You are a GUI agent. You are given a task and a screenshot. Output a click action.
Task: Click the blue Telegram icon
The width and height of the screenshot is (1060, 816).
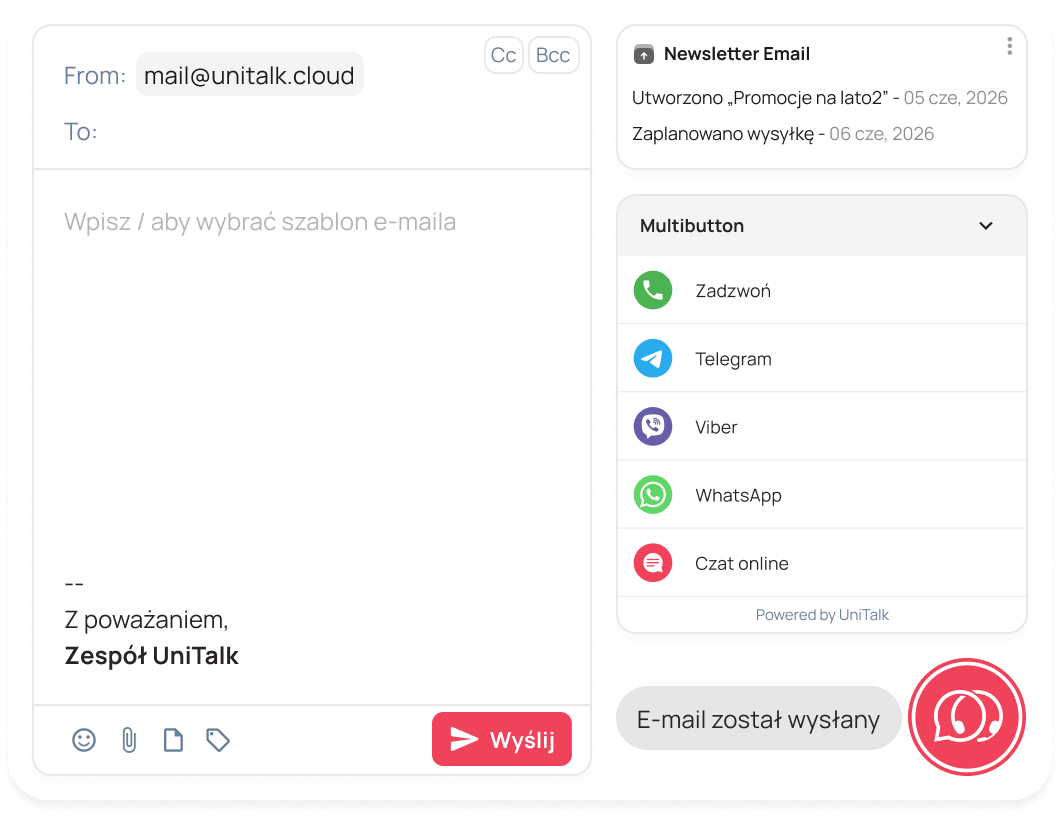point(653,358)
